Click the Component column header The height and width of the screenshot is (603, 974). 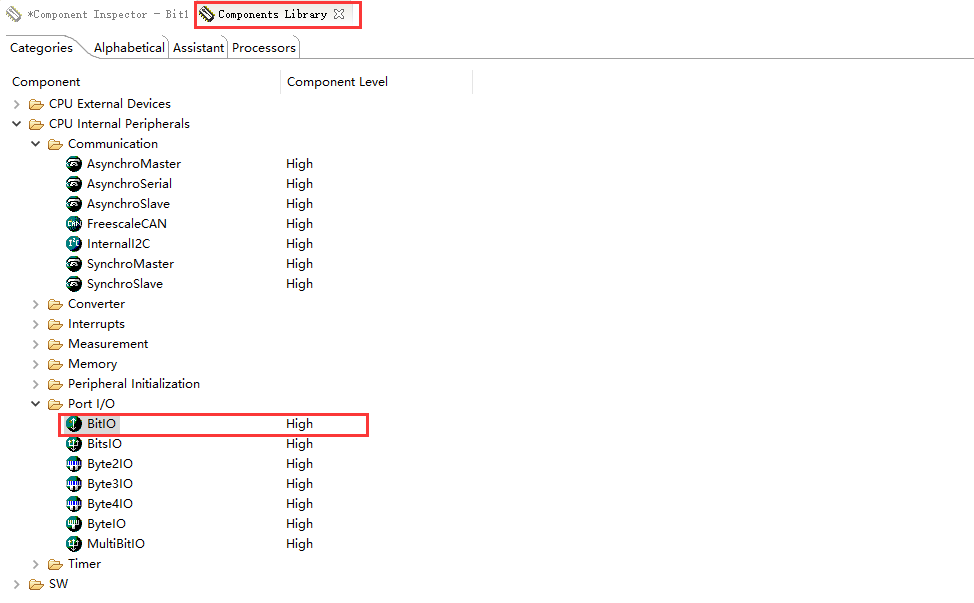46,82
